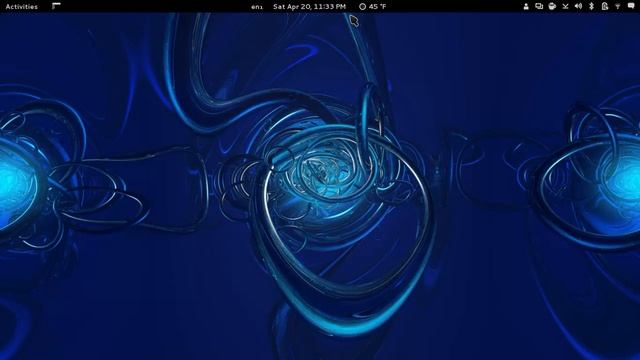Toggle the caffeine coffee cup icon
The image size is (640, 360).
click(552, 7)
